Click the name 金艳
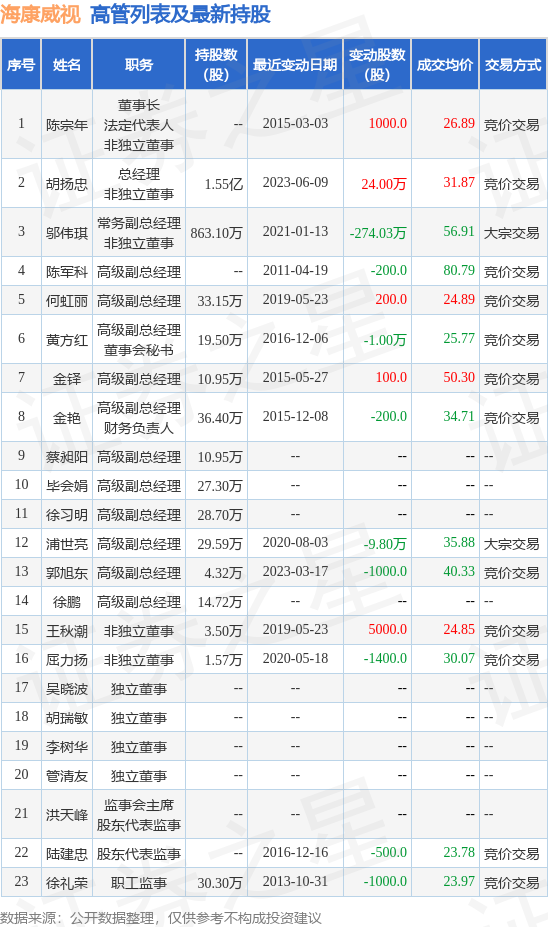The image size is (548, 927). tap(67, 418)
